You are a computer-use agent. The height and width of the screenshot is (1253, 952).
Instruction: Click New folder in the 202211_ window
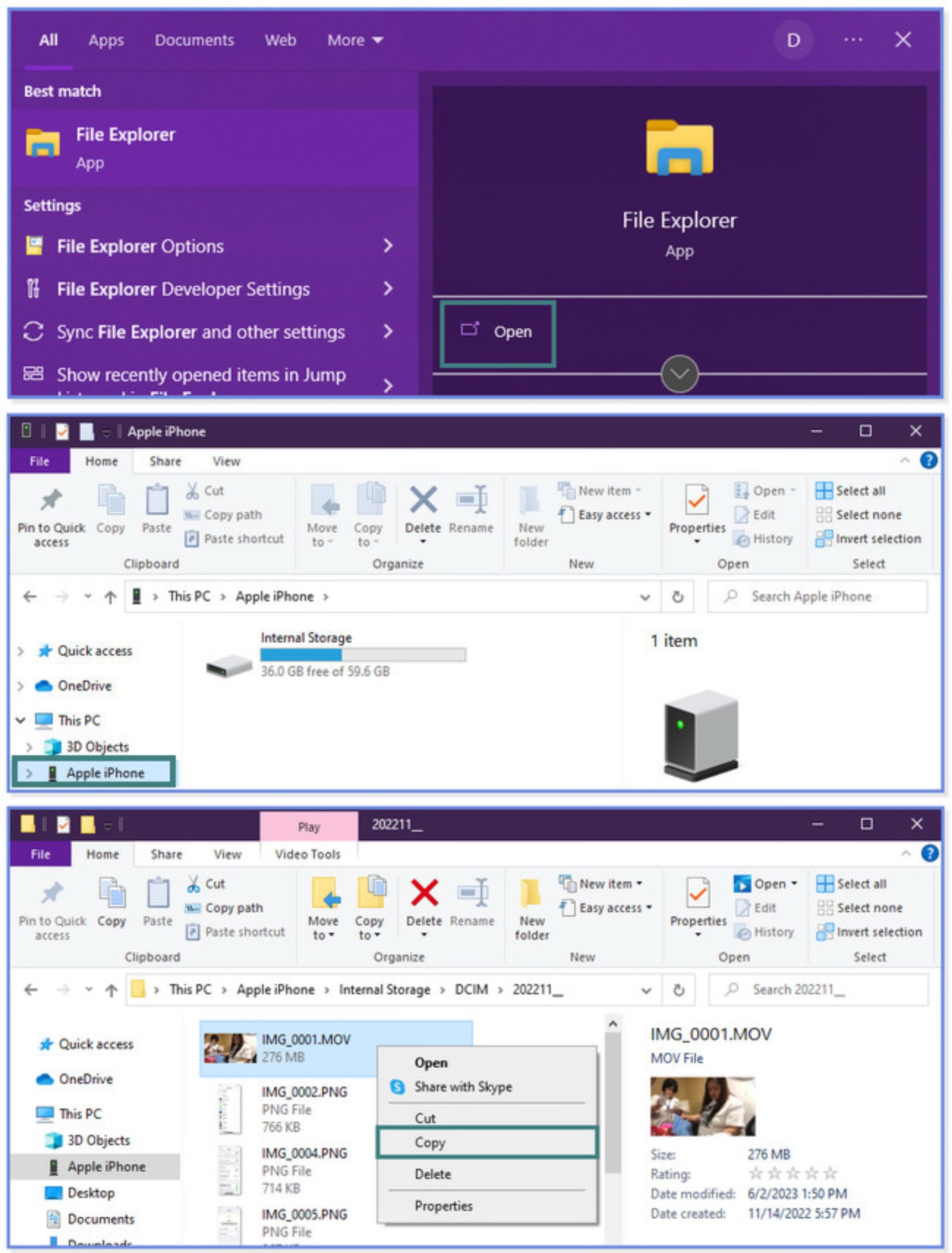[x=532, y=910]
